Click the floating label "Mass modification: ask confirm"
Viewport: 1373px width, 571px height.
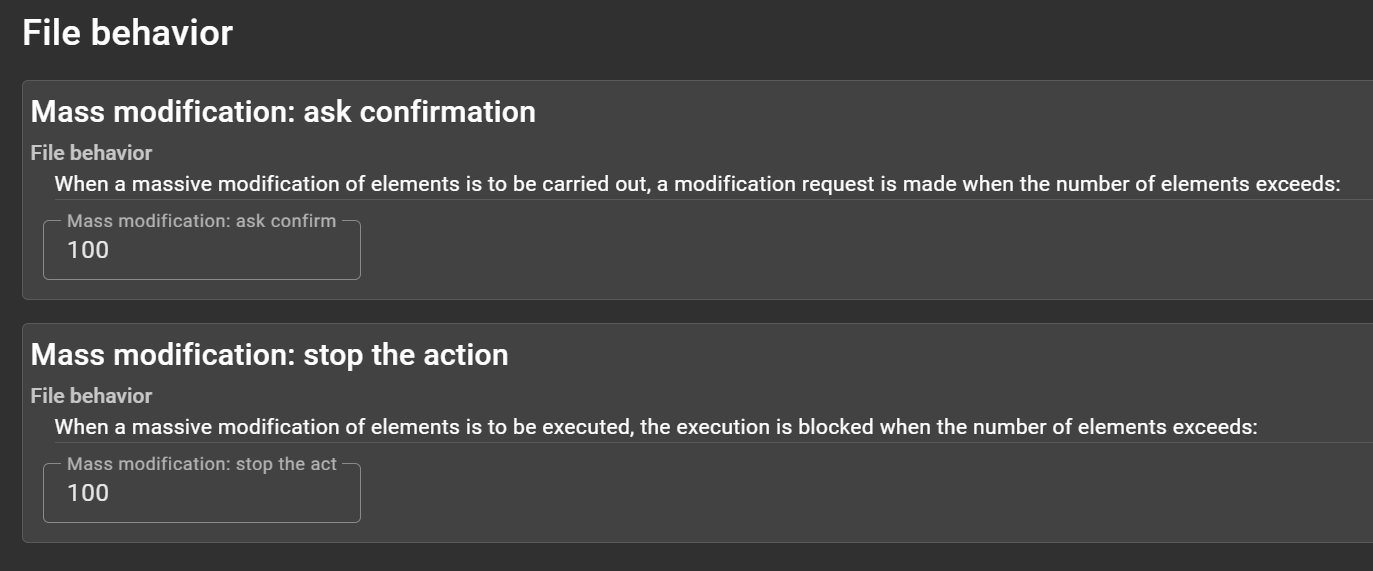coord(201,221)
